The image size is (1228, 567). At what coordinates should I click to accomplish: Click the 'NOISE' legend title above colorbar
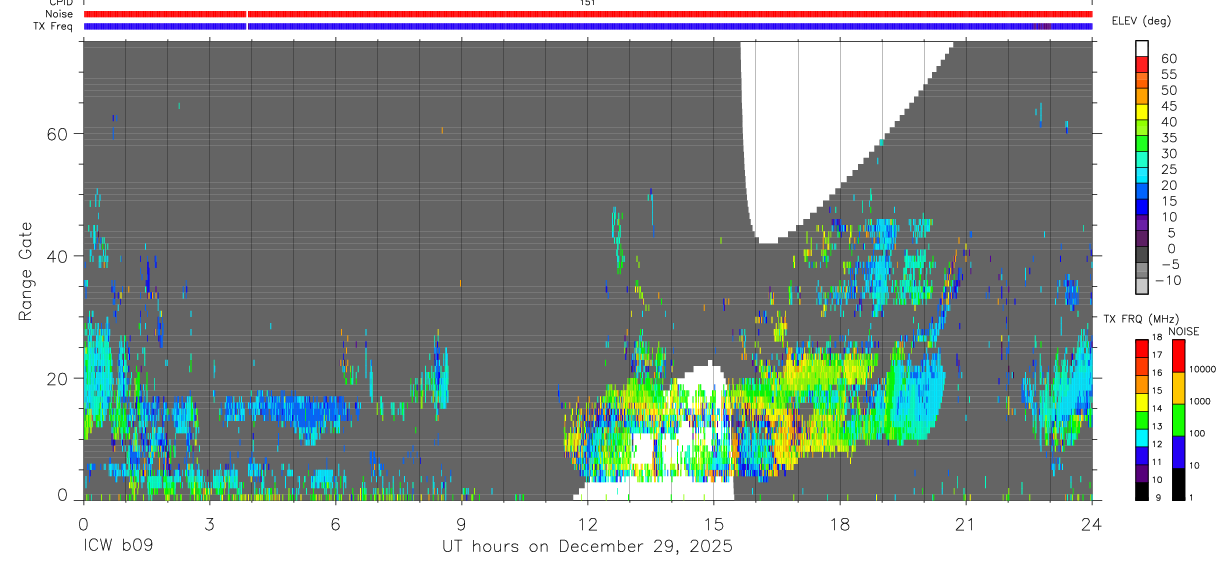(1183, 331)
